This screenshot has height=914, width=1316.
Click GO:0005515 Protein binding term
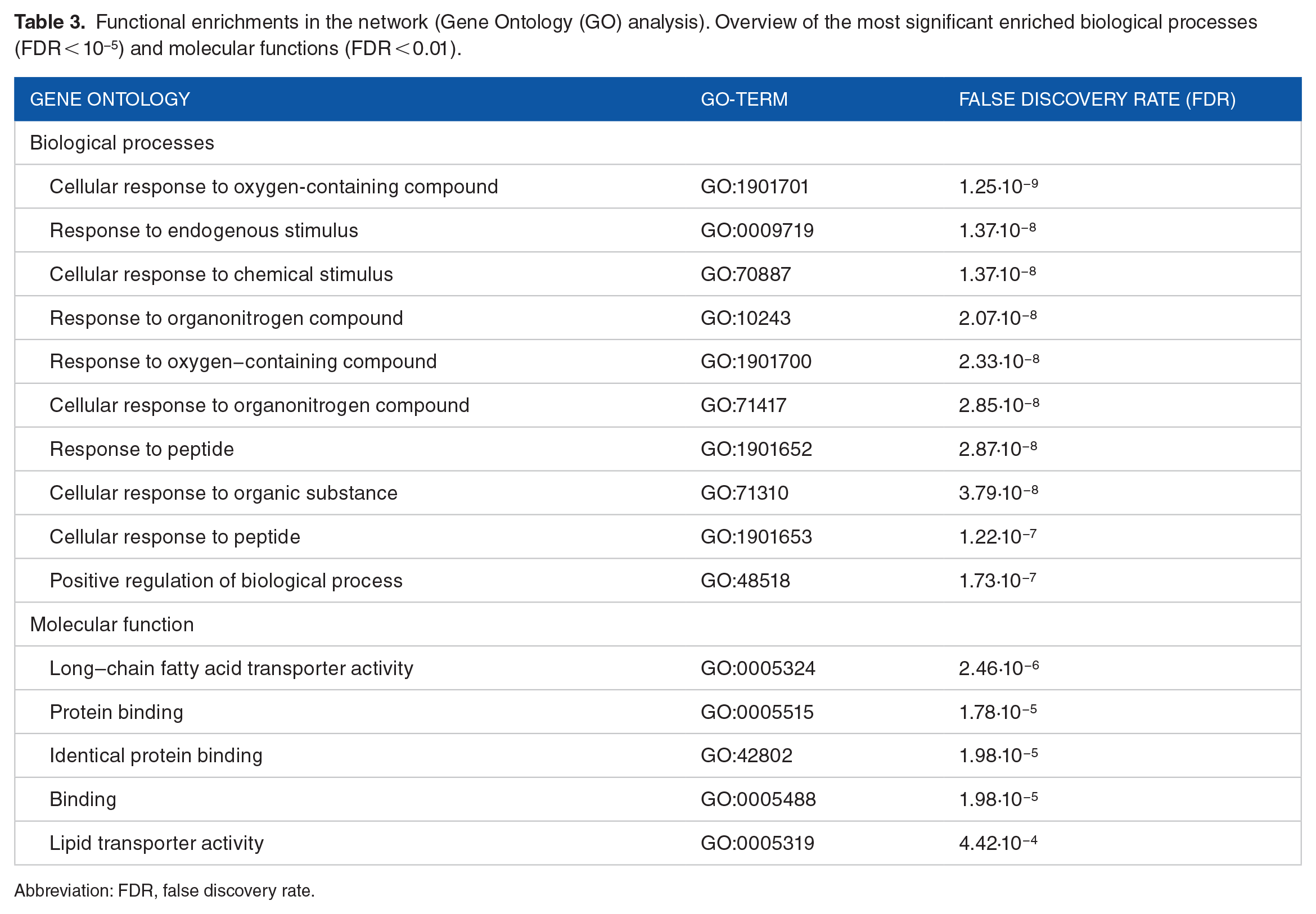pos(756,712)
